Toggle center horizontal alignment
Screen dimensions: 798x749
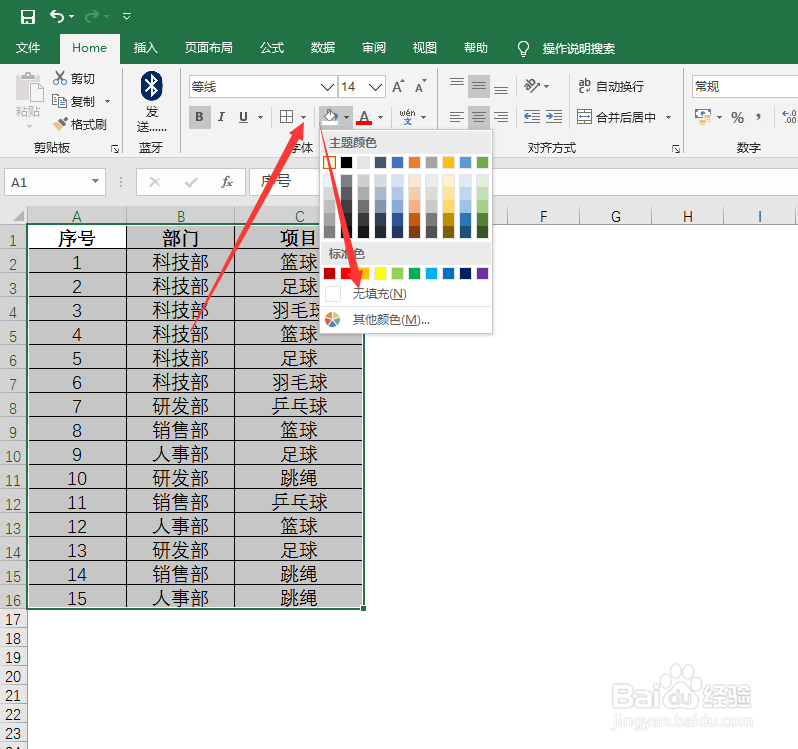pos(479,118)
